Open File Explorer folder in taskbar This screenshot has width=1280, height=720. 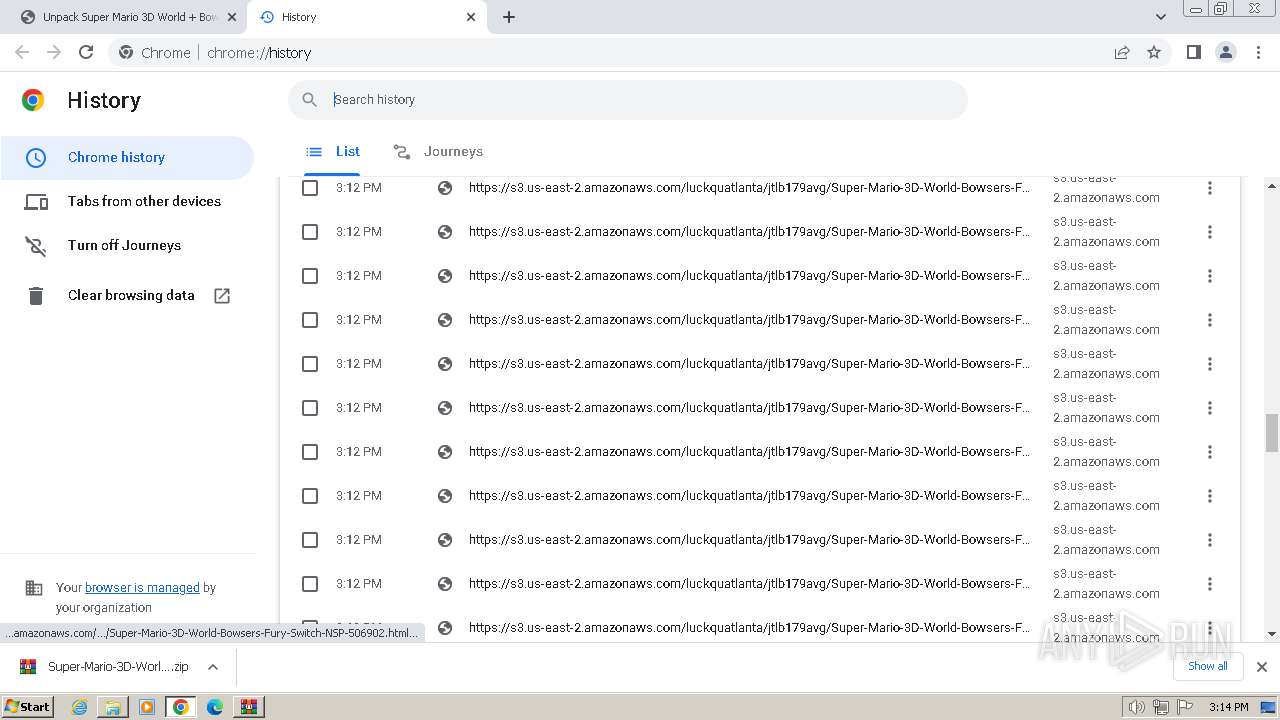click(x=113, y=707)
